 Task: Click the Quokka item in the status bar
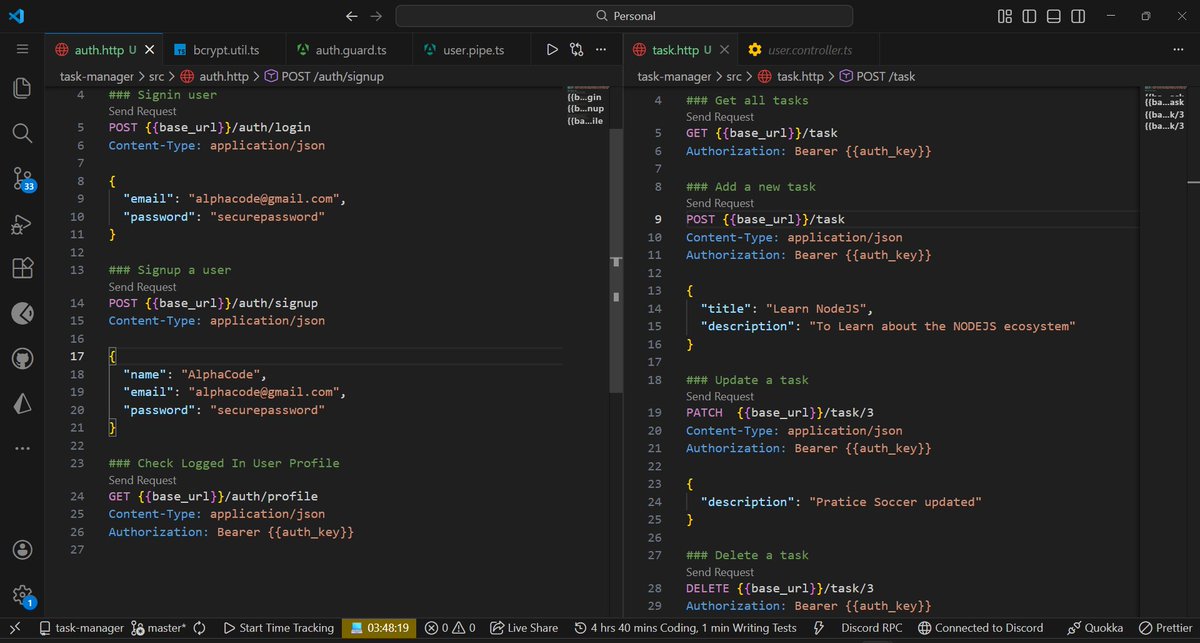pyautogui.click(x=1095, y=627)
